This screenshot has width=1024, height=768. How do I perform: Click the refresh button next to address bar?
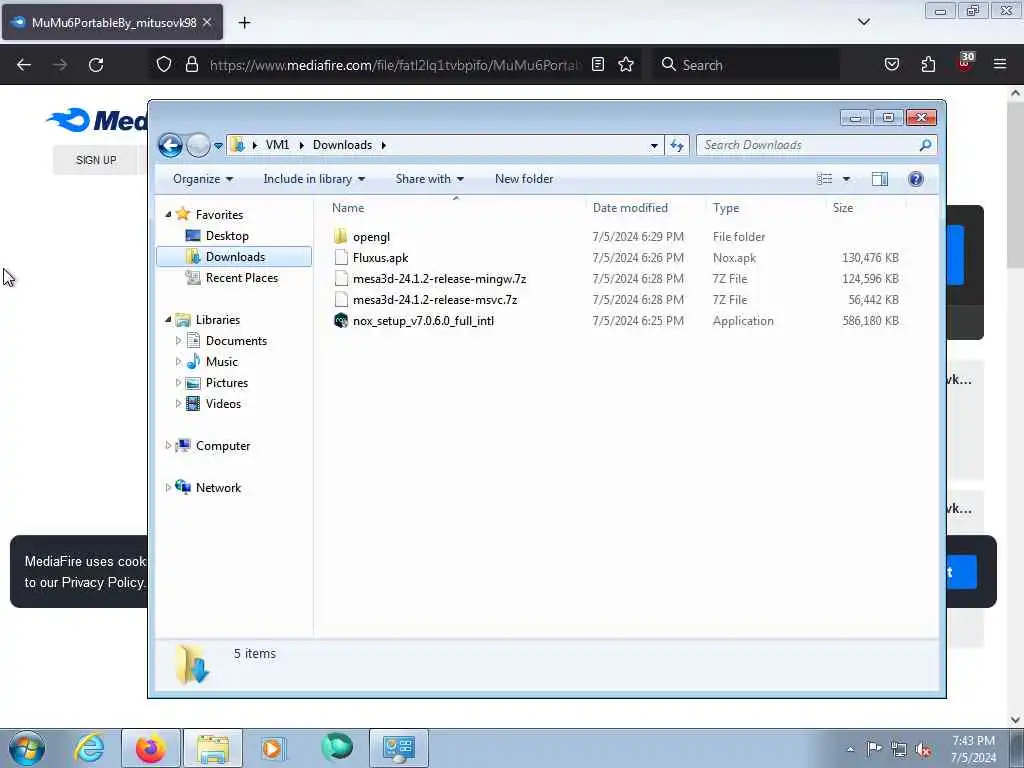[677, 145]
